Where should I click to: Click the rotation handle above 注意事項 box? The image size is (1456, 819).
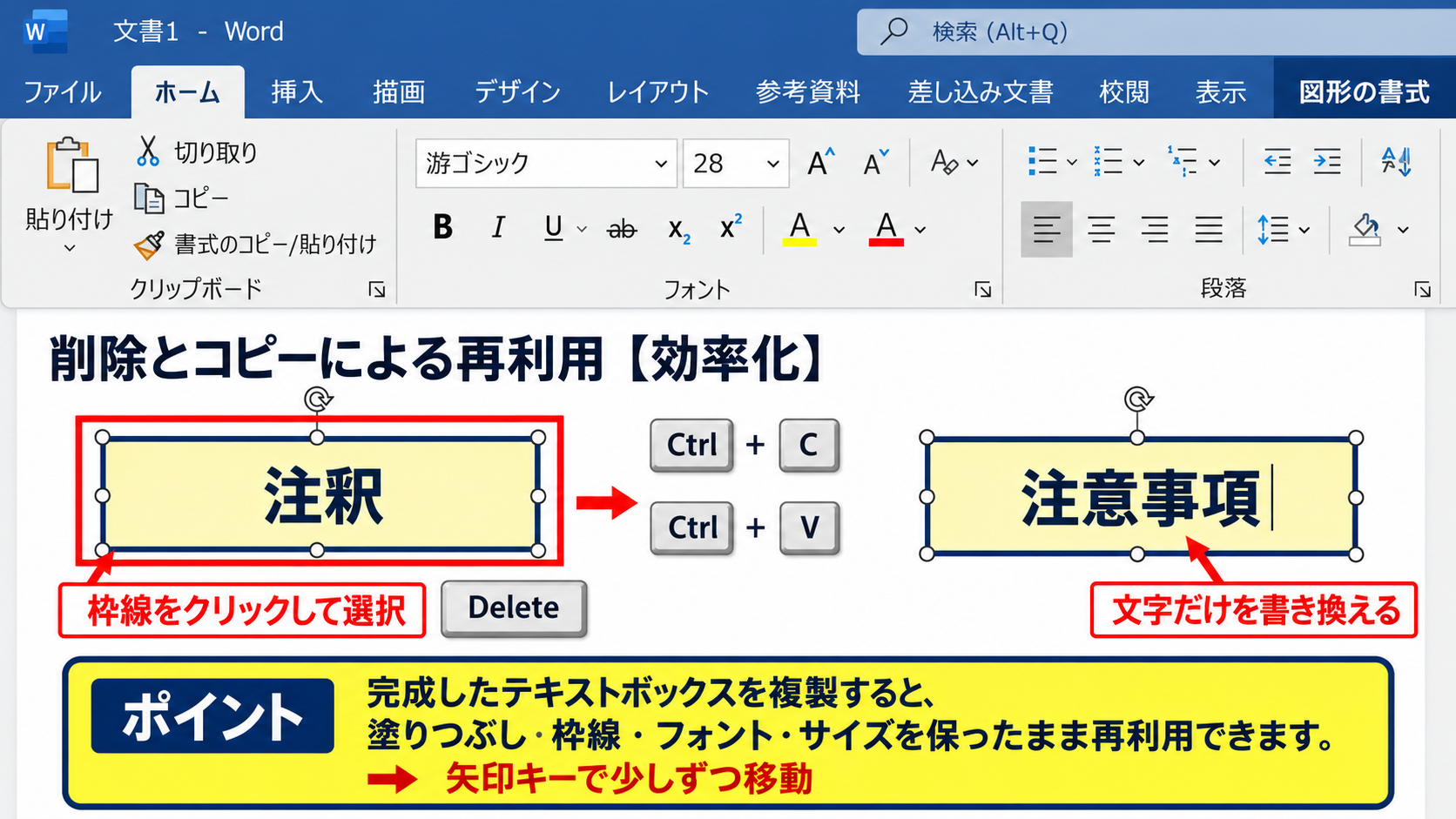click(x=1138, y=399)
